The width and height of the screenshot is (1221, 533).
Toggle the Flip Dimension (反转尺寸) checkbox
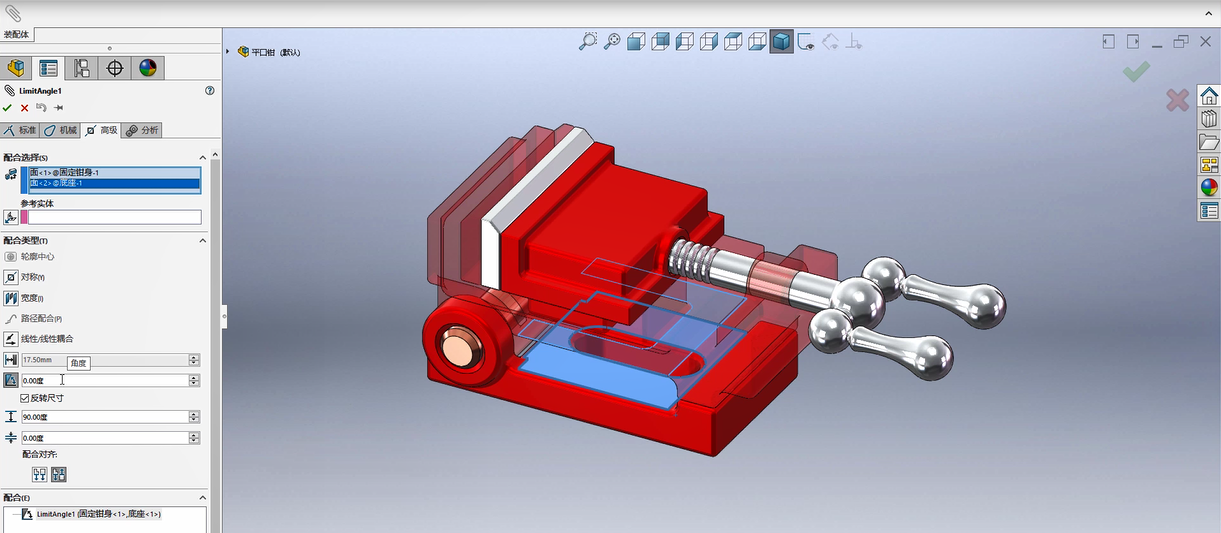[x=25, y=398]
